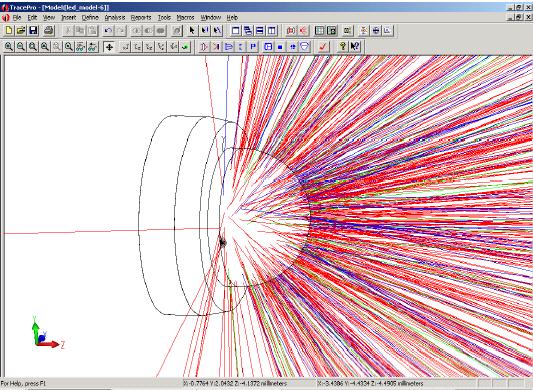This screenshot has height=390, width=533.
Task: Click the red bracketed source icon
Action: pyautogui.click(x=291, y=31)
